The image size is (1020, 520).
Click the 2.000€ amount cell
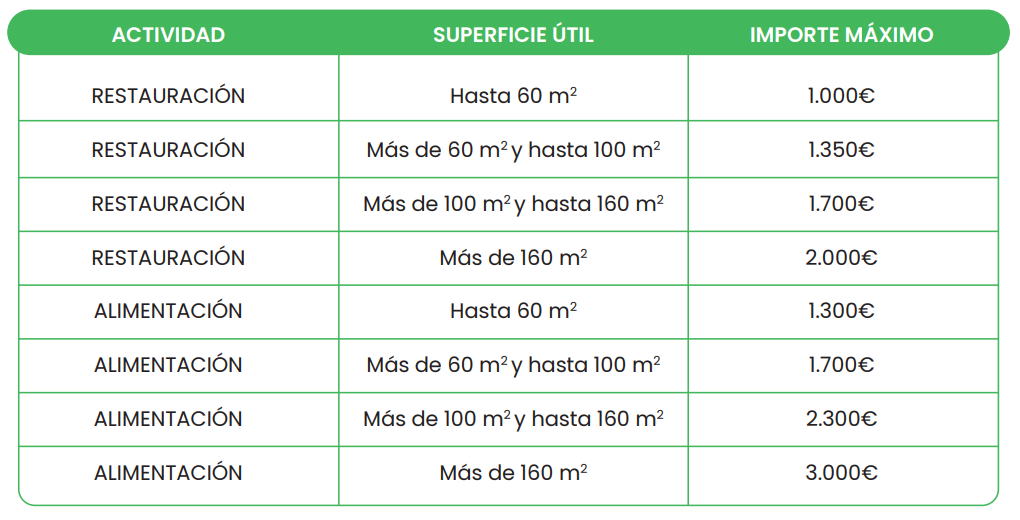click(842, 258)
